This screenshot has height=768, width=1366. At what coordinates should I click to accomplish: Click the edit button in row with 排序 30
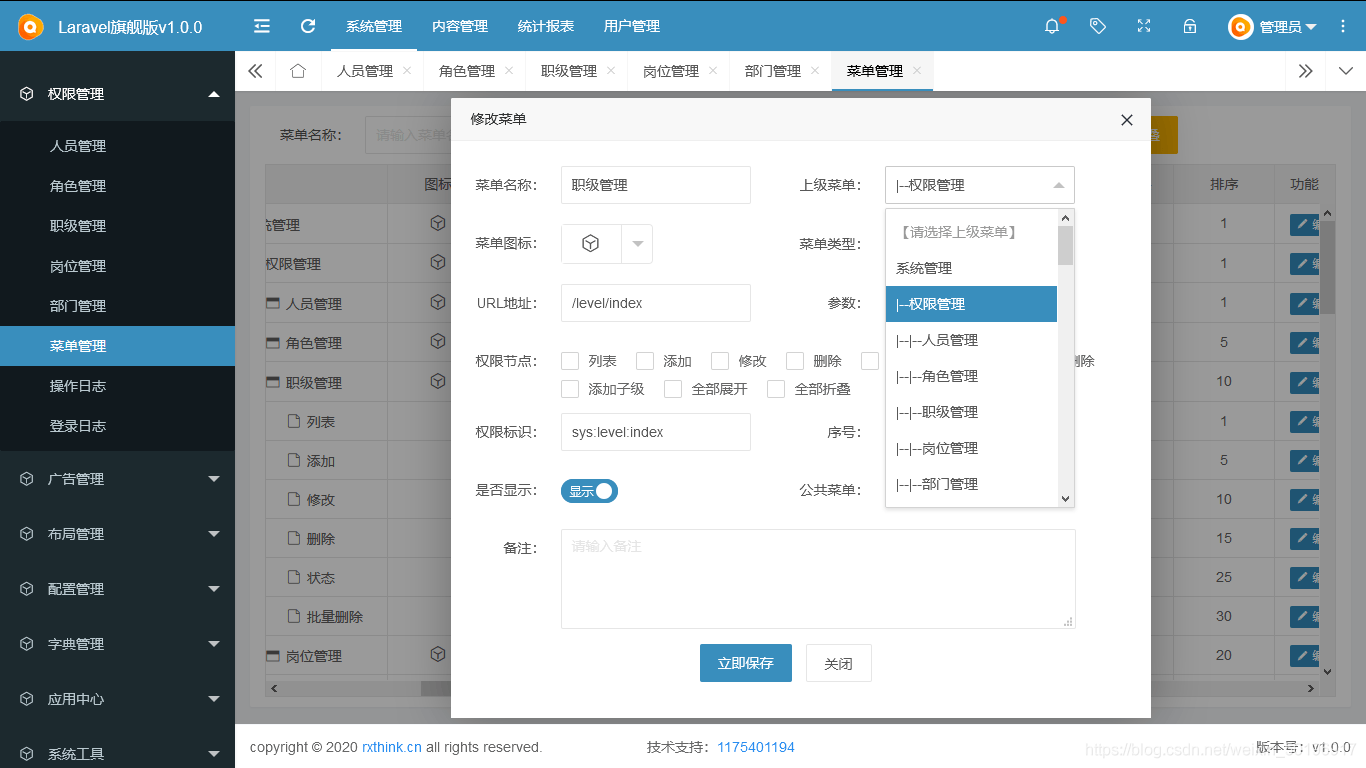[1305, 617]
